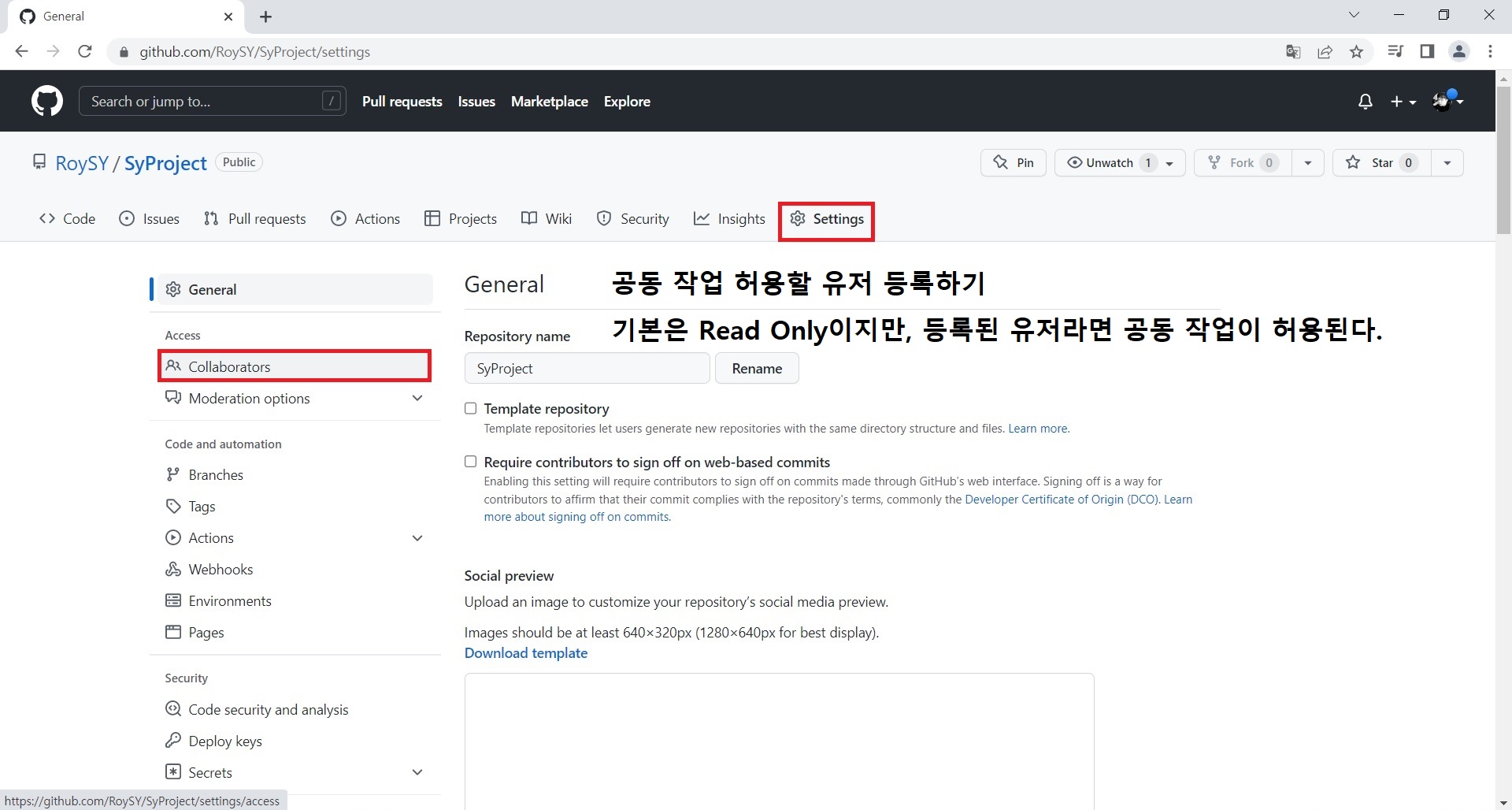This screenshot has width=1512, height=810.
Task: Enable Template repository checkbox
Action: pyautogui.click(x=471, y=408)
